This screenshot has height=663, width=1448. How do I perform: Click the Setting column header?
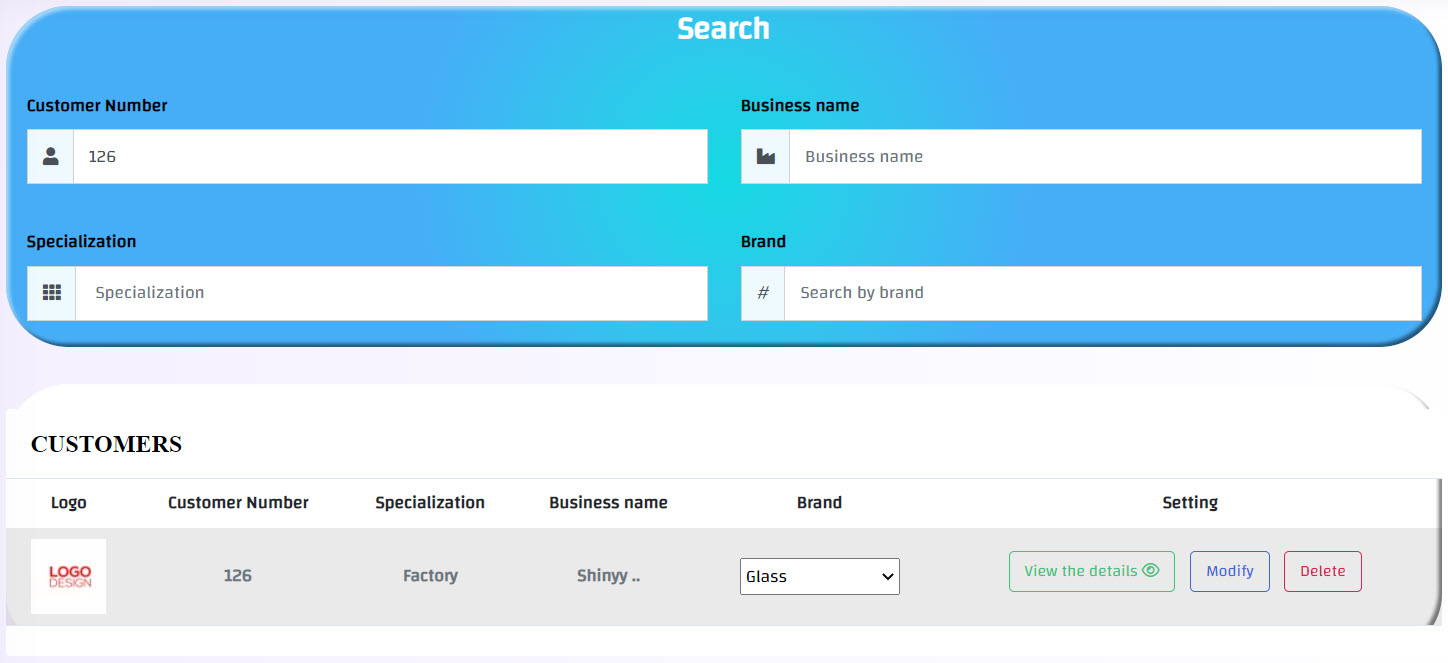1189,503
